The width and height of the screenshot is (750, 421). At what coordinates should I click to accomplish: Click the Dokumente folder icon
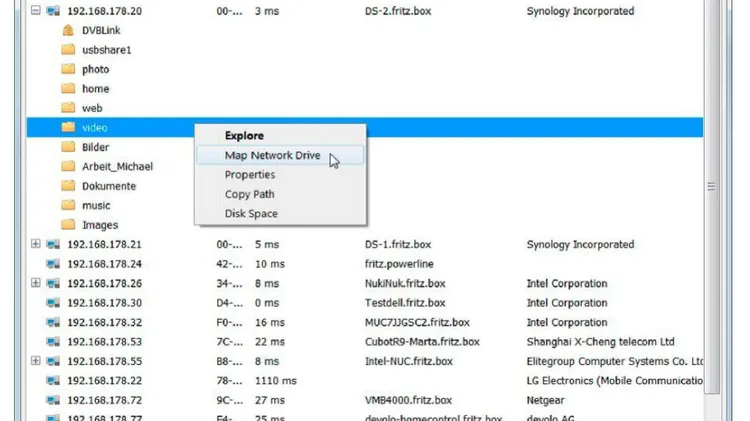click(68, 186)
